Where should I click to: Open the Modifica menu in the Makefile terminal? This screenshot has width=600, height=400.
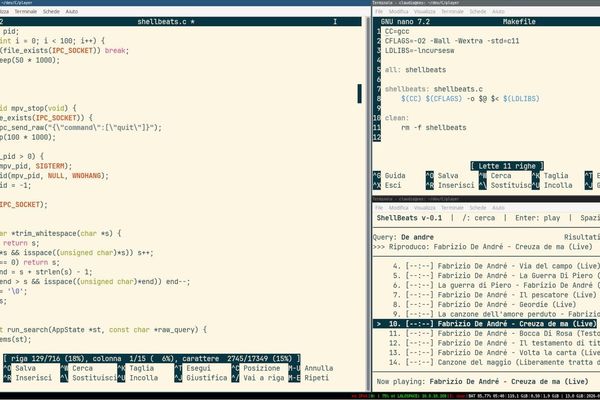coord(398,11)
